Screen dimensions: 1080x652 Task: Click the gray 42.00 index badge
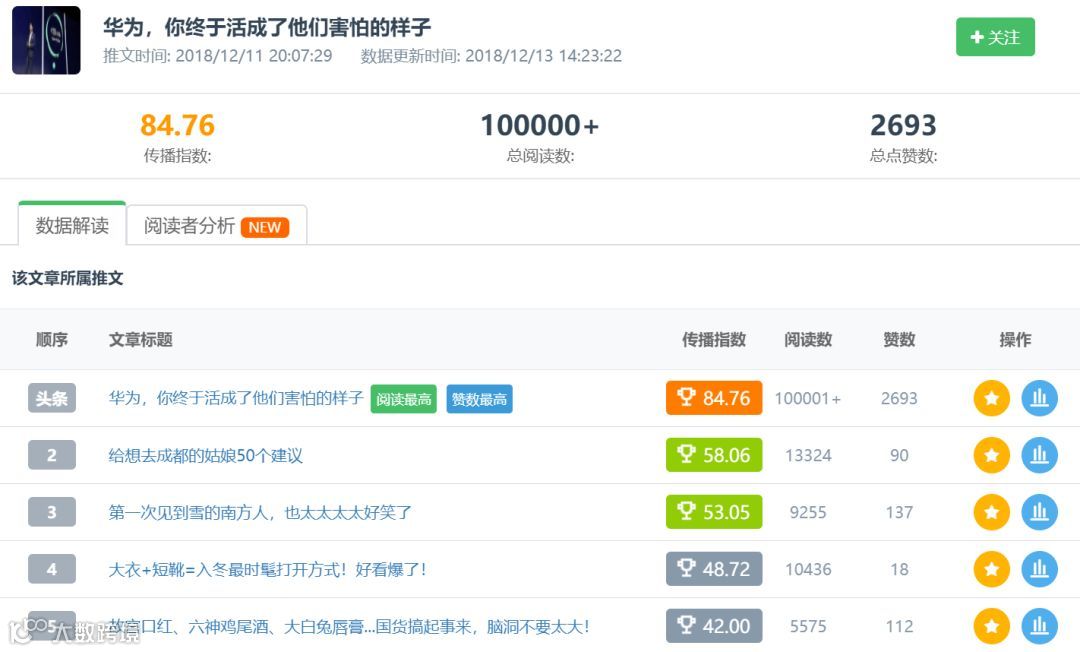[x=714, y=626]
